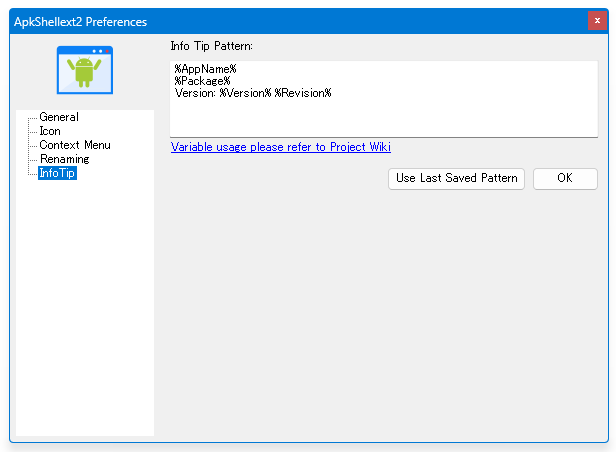Open the Variable usage Project Wiki link
The width and height of the screenshot is (616, 452).
[280, 147]
